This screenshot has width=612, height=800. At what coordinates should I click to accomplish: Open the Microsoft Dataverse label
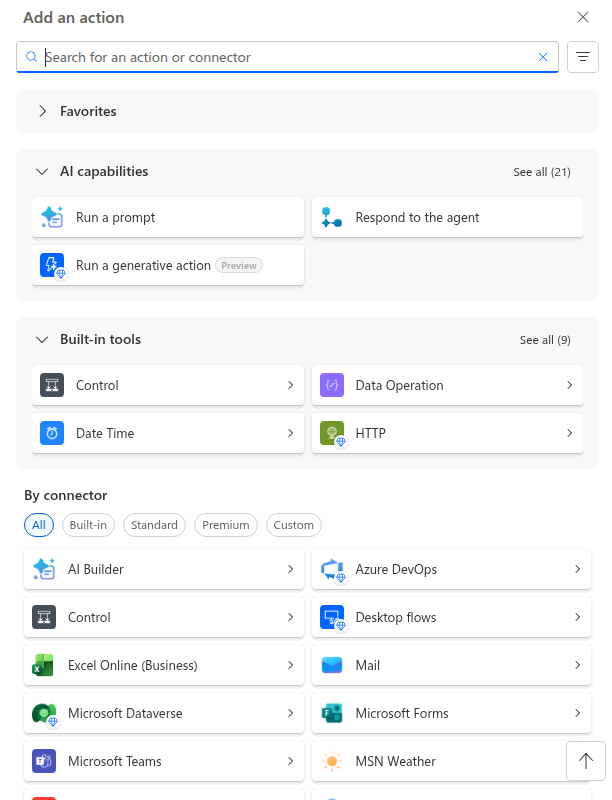[x=125, y=713]
